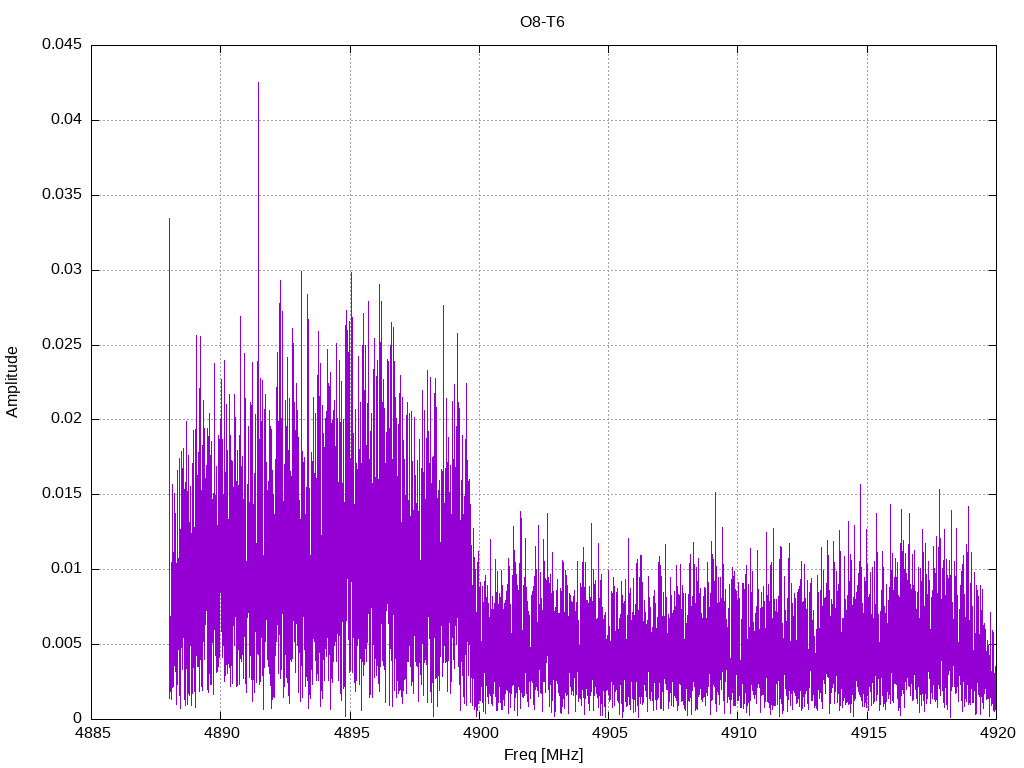This screenshot has width=1024, height=768.
Task: Select the 4905 x-axis tick label
Action: pyautogui.click(x=608, y=733)
